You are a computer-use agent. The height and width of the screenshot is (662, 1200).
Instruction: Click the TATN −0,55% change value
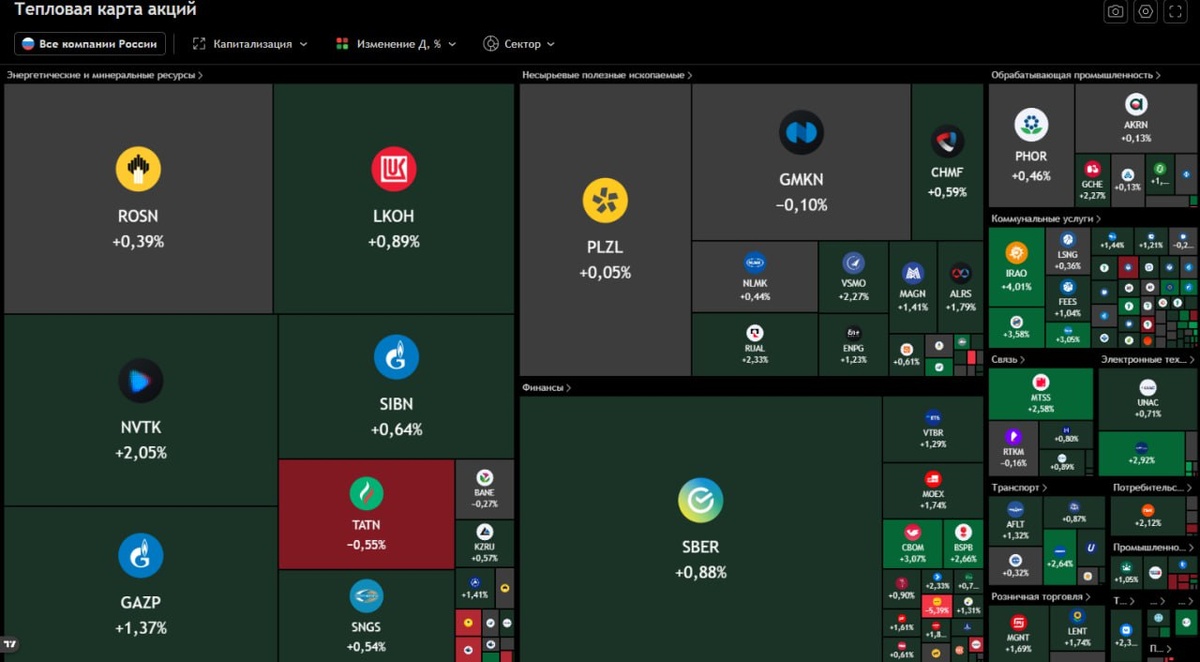(x=366, y=545)
